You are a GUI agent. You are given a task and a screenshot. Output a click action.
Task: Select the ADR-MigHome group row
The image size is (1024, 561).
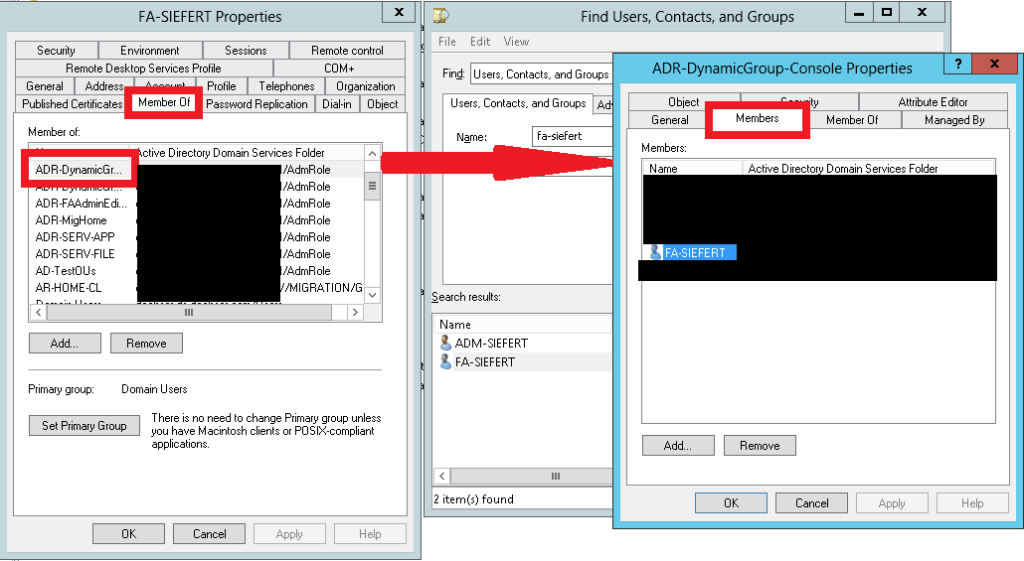[71, 220]
